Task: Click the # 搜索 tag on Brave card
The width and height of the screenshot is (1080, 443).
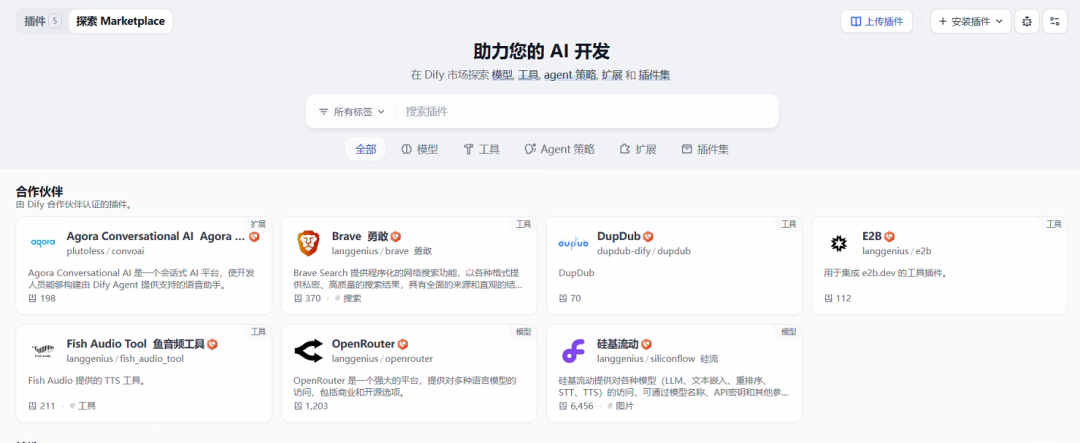Action: 349,298
